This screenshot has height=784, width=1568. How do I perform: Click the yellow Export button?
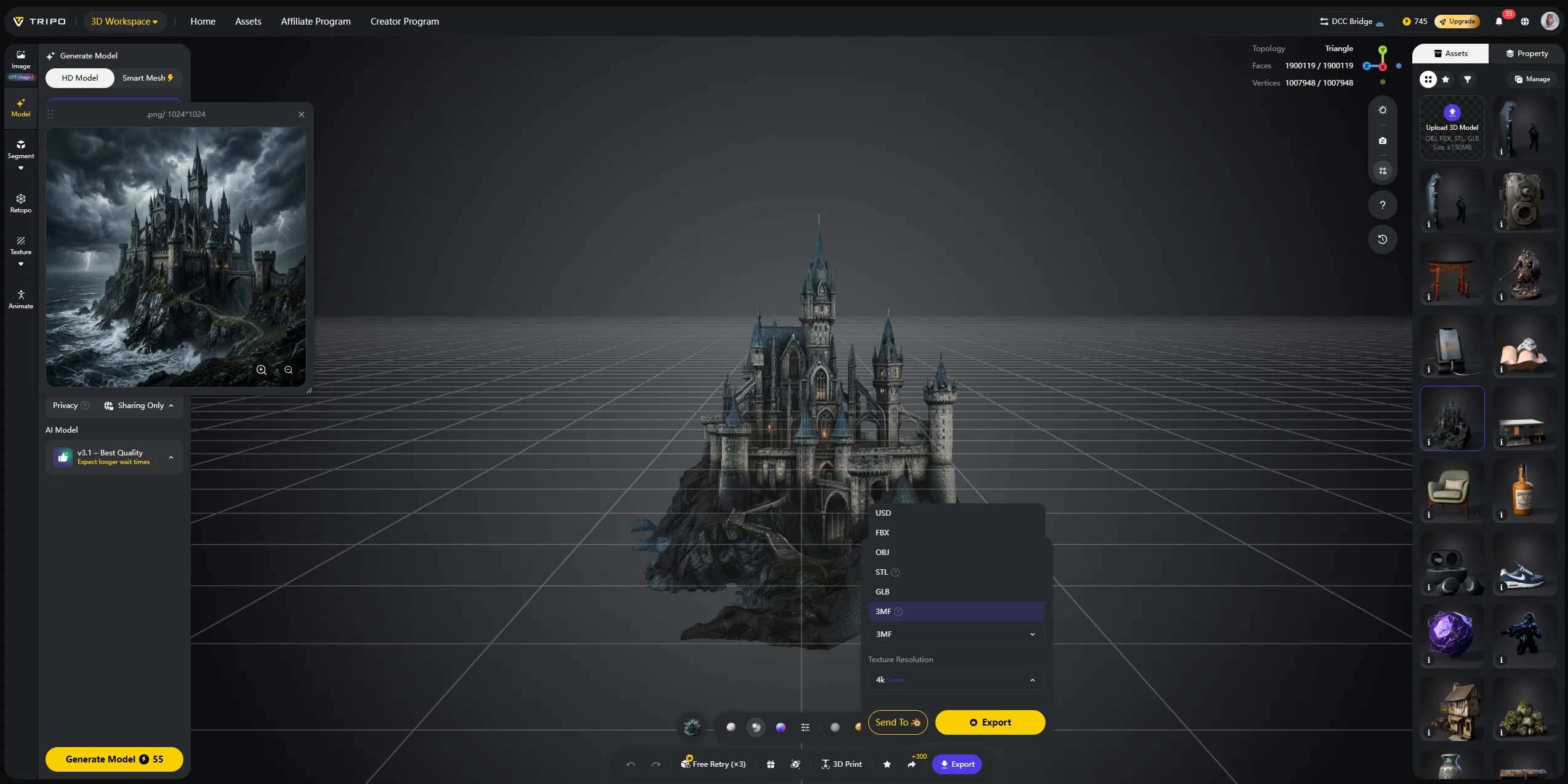point(990,722)
